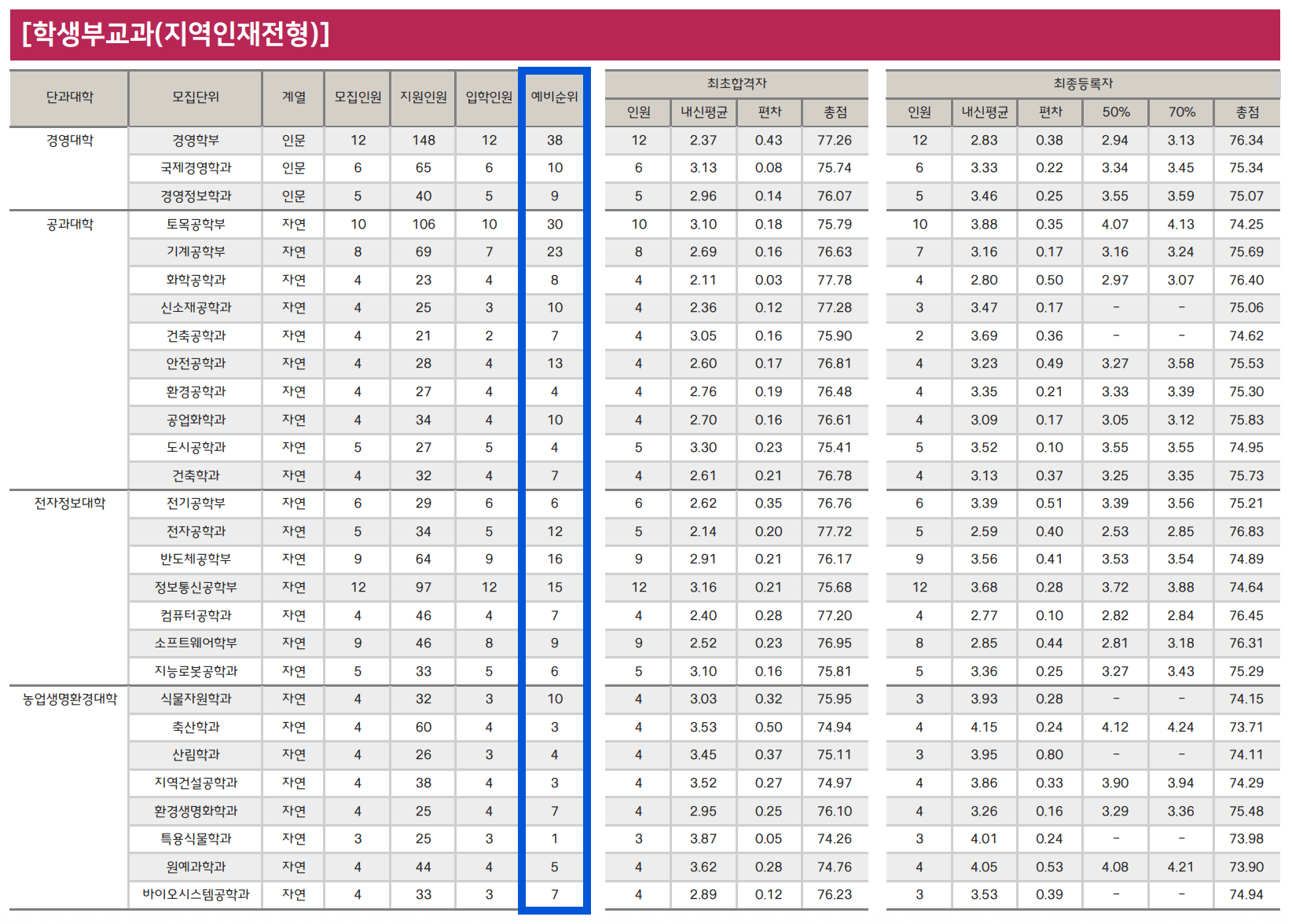Click 토목공학부 applicant count 106
This screenshot has width=1292, height=924.
(x=424, y=225)
